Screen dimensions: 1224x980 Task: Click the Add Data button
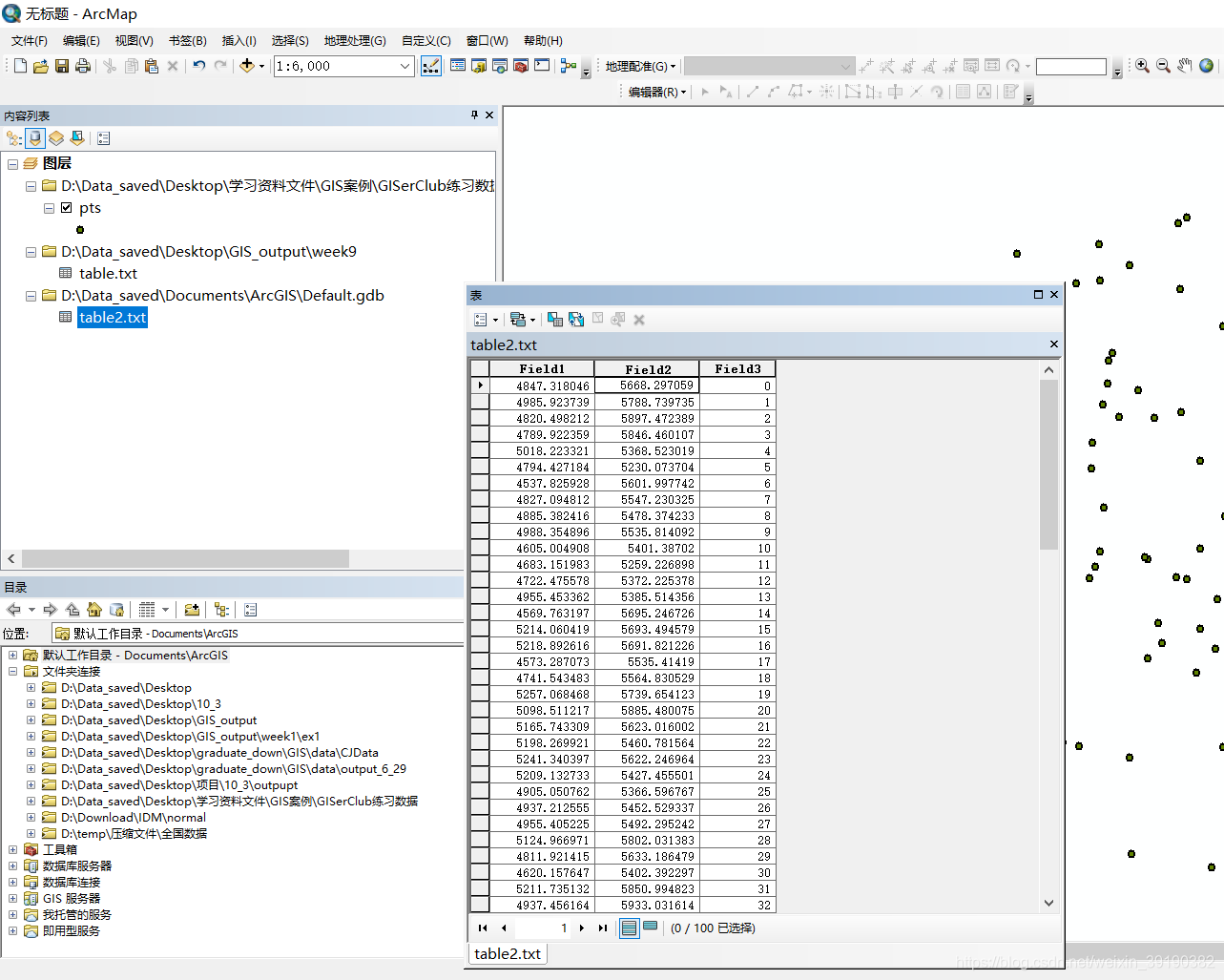(x=247, y=66)
